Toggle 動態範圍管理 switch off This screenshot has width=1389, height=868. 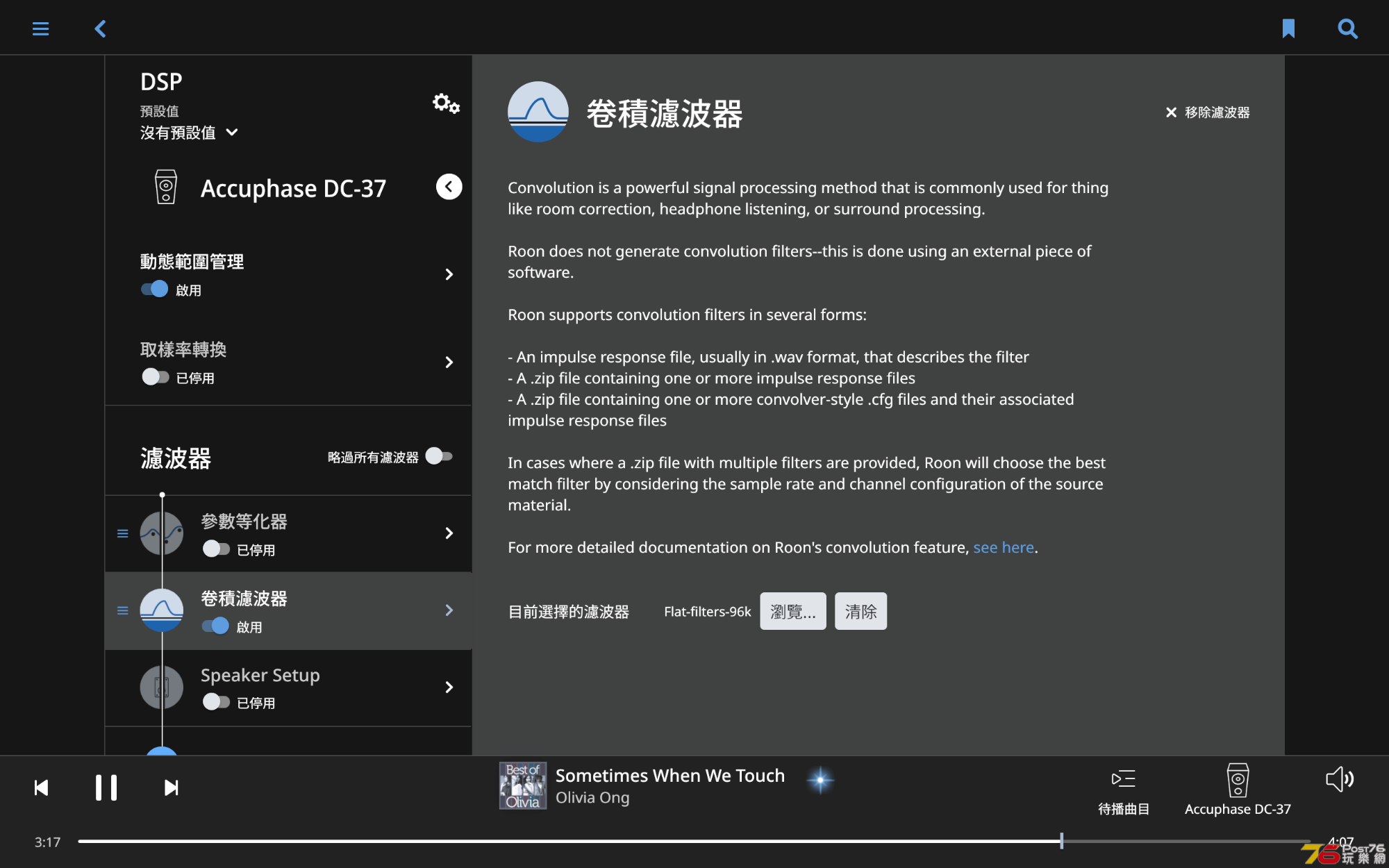pos(155,289)
